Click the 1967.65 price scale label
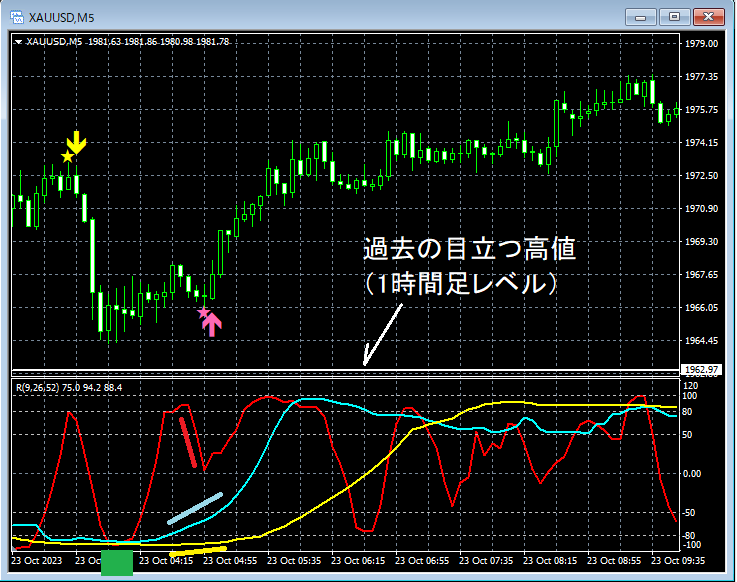This screenshot has width=737, height=582. [701, 274]
